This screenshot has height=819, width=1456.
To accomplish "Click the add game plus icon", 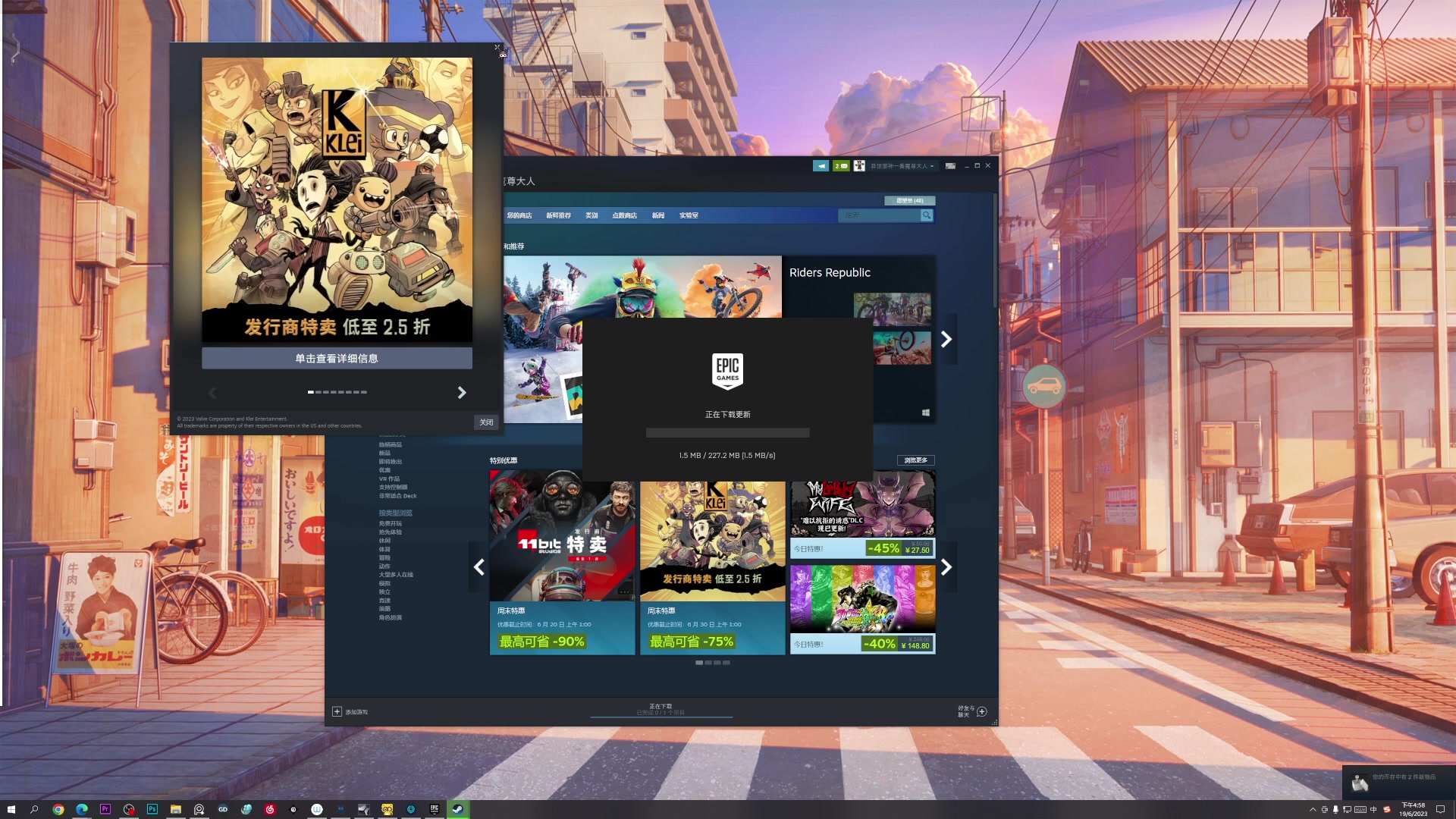I will point(337,711).
